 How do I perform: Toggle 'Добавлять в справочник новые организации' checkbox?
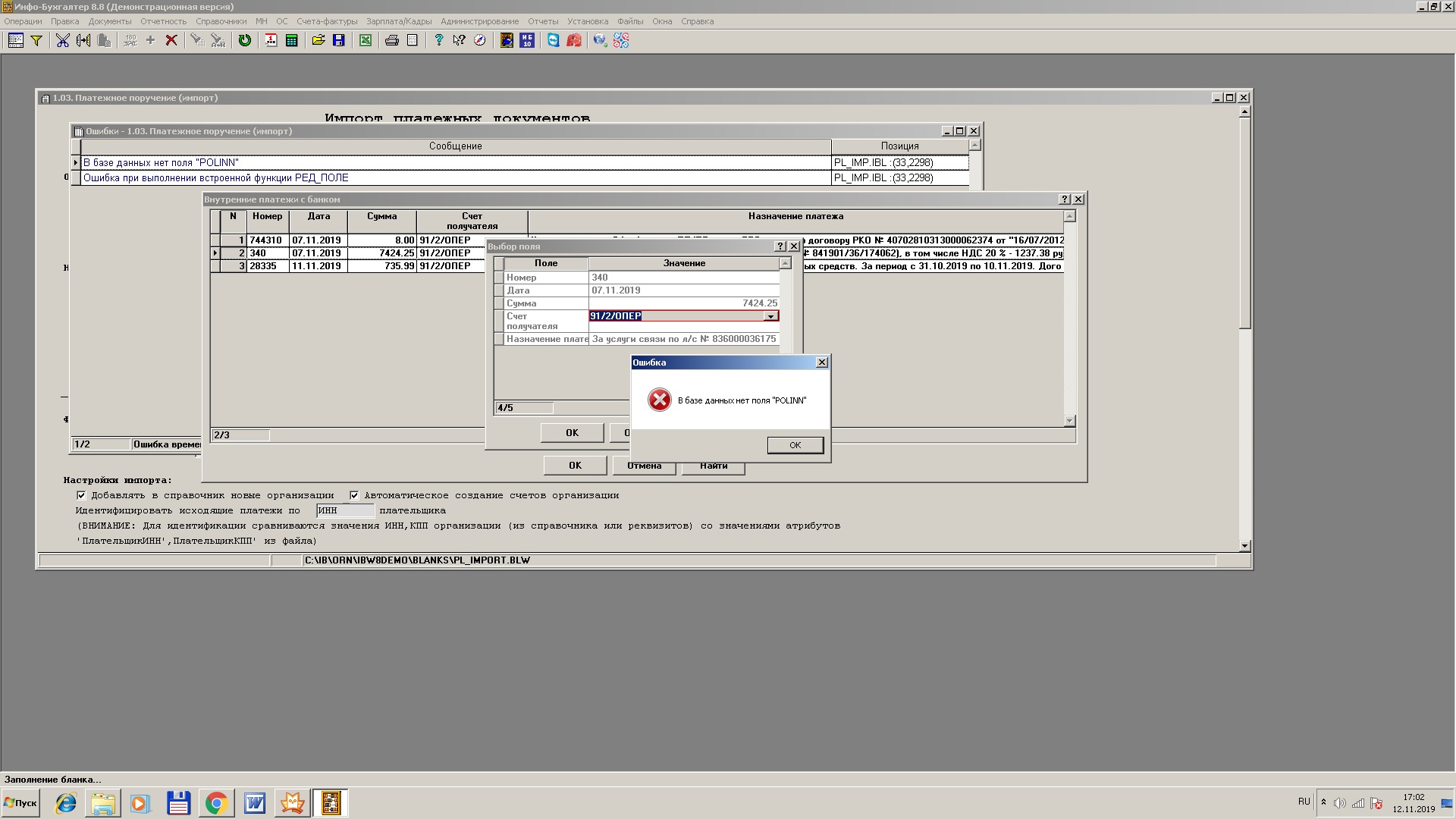point(81,495)
